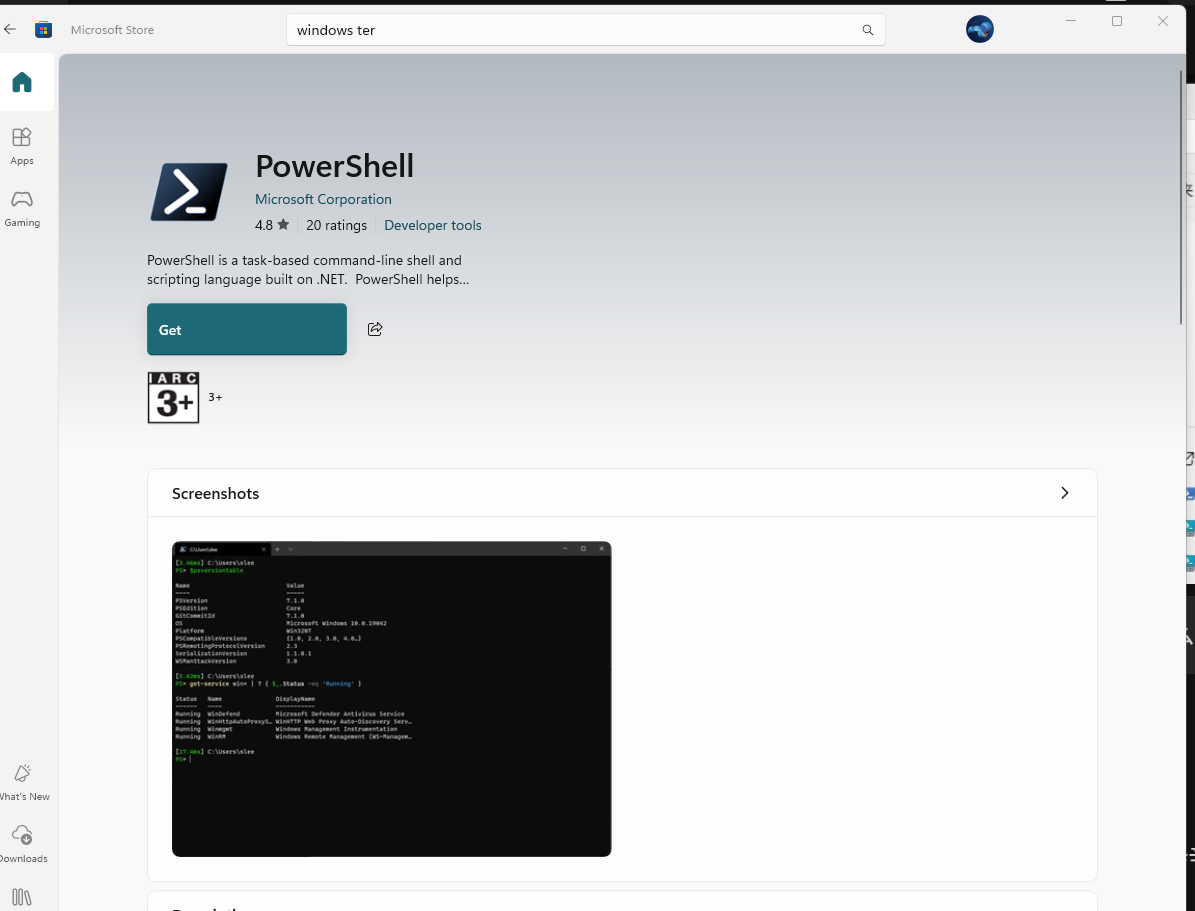Open the Microsoft Corporation publisher link
The width and height of the screenshot is (1195, 911).
pos(323,199)
